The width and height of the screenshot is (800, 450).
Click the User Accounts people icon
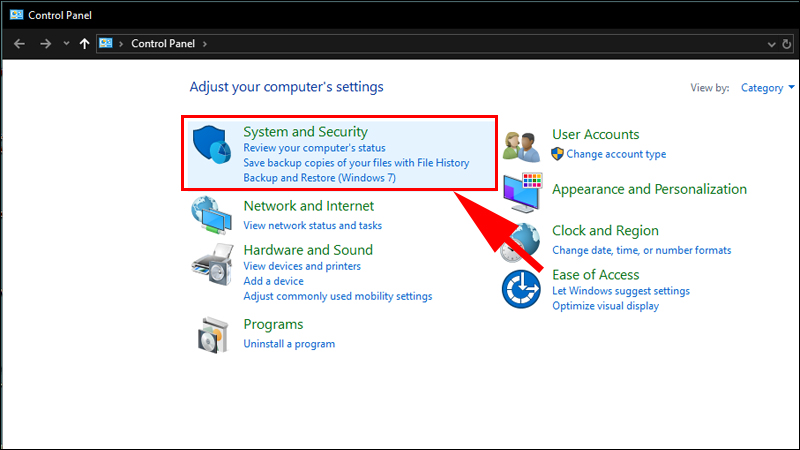click(x=522, y=147)
